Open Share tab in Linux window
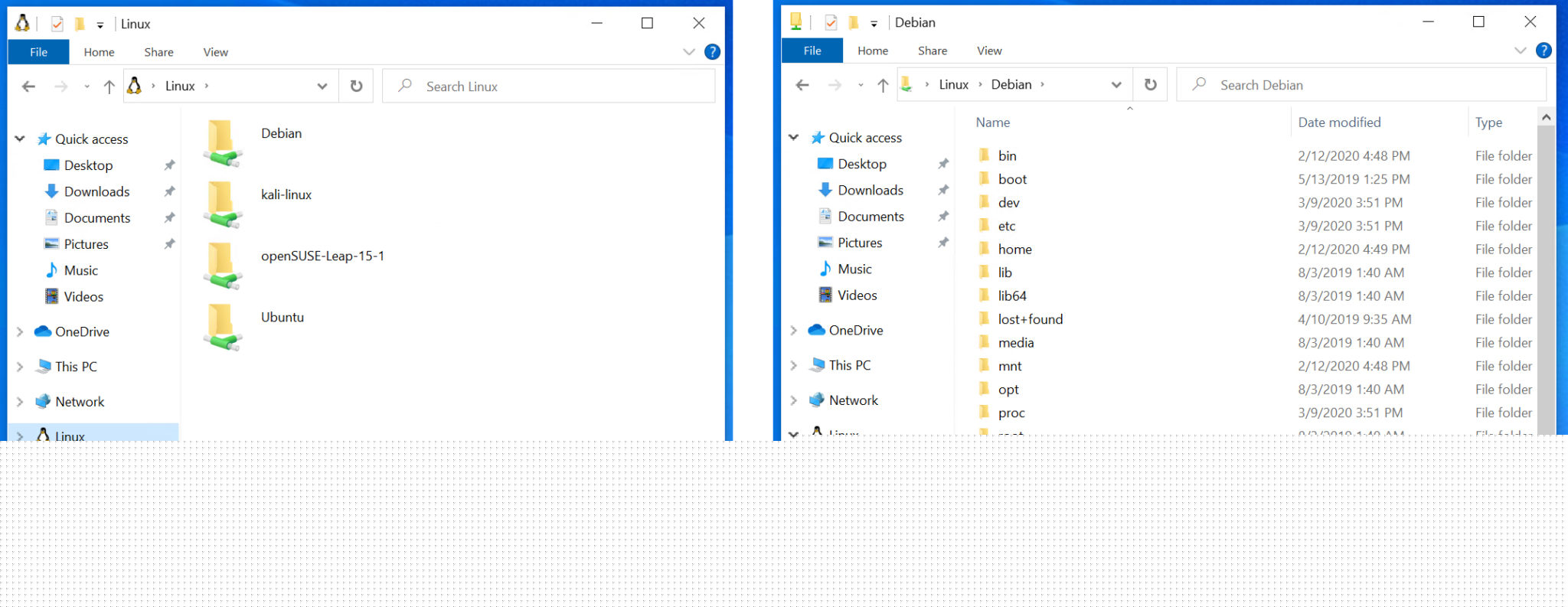This screenshot has height=607, width=1568. tap(158, 52)
